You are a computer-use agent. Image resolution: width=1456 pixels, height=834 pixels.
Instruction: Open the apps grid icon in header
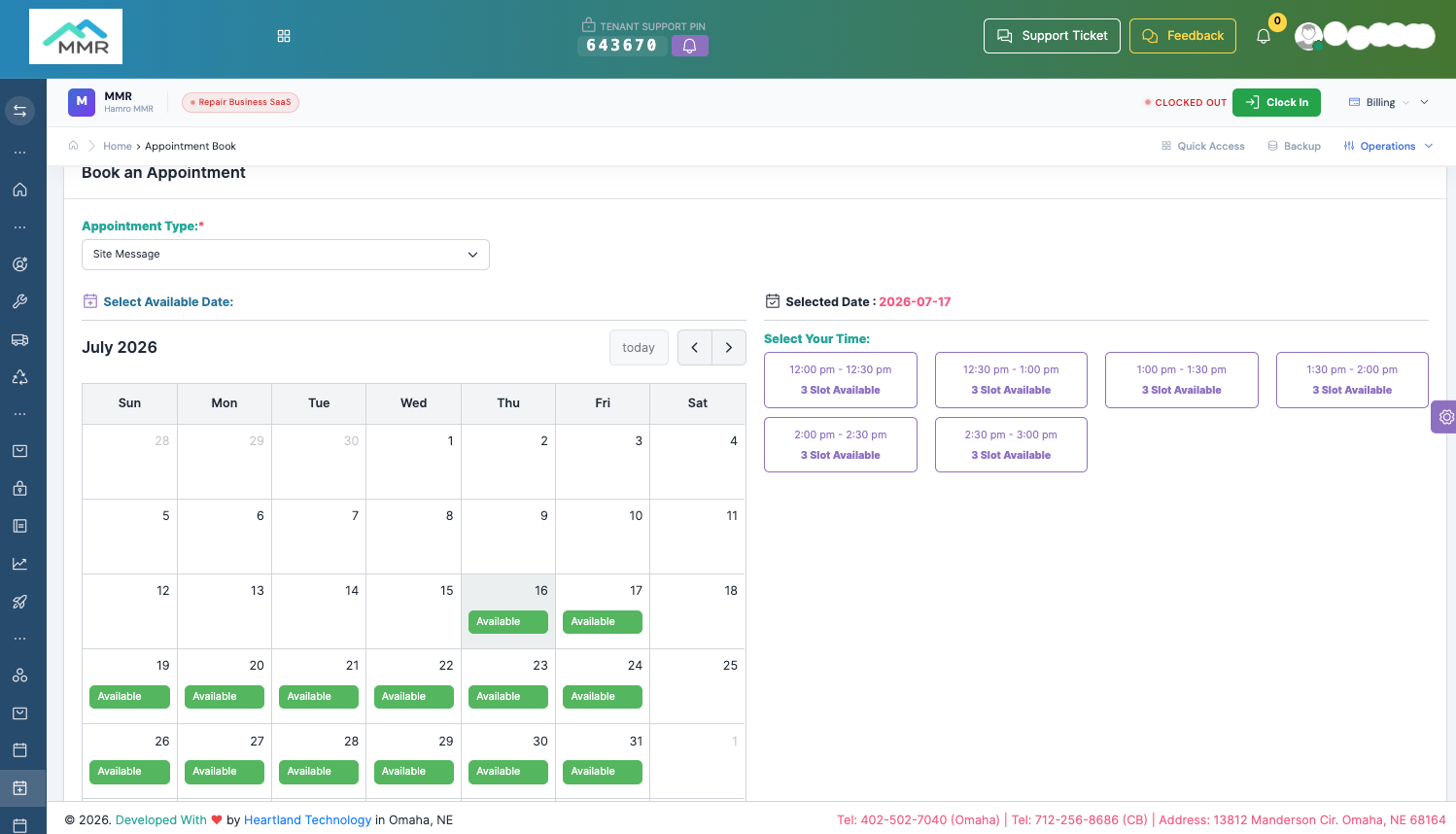284,36
